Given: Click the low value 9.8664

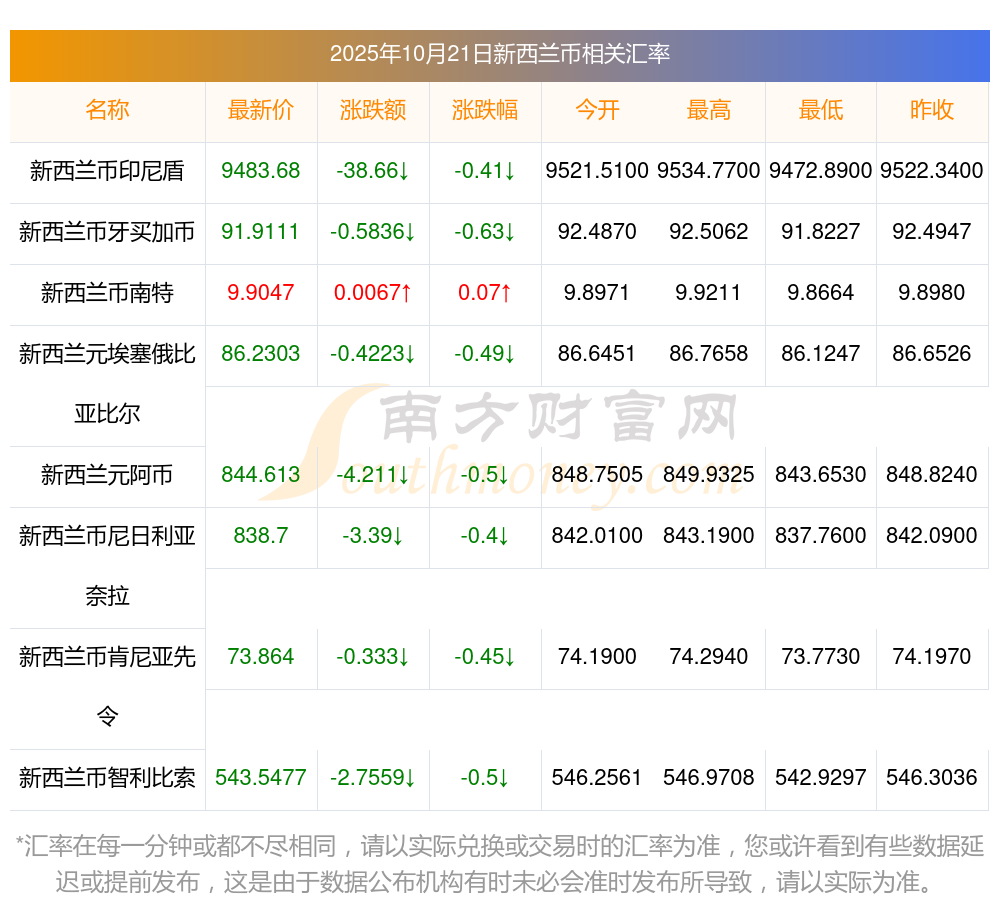Looking at the screenshot, I should 821,293.
